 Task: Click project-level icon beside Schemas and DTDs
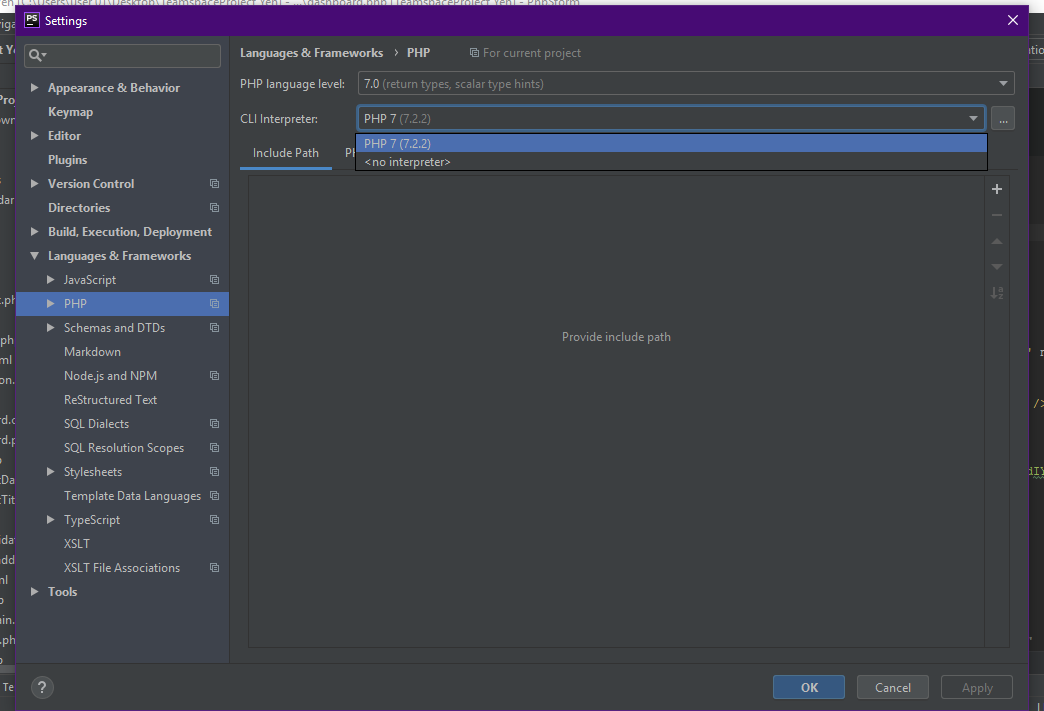214,328
